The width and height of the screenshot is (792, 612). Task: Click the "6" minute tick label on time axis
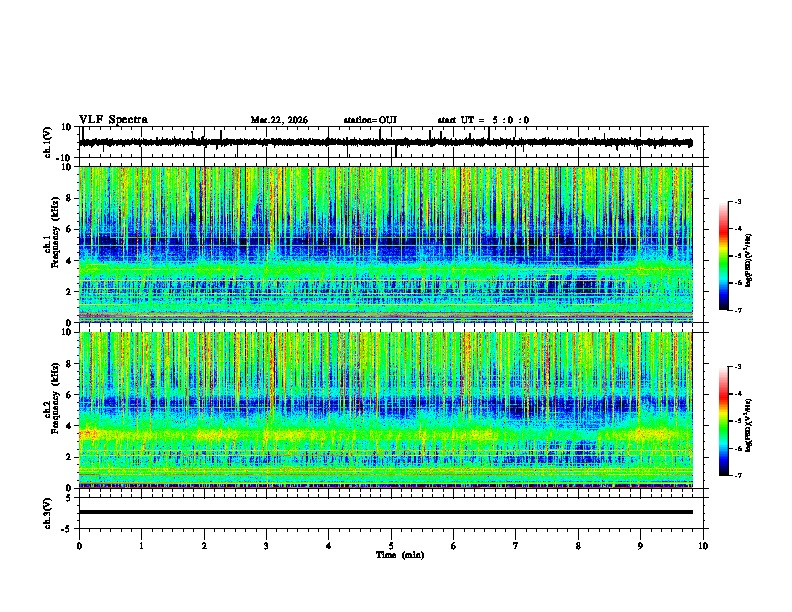(x=454, y=546)
